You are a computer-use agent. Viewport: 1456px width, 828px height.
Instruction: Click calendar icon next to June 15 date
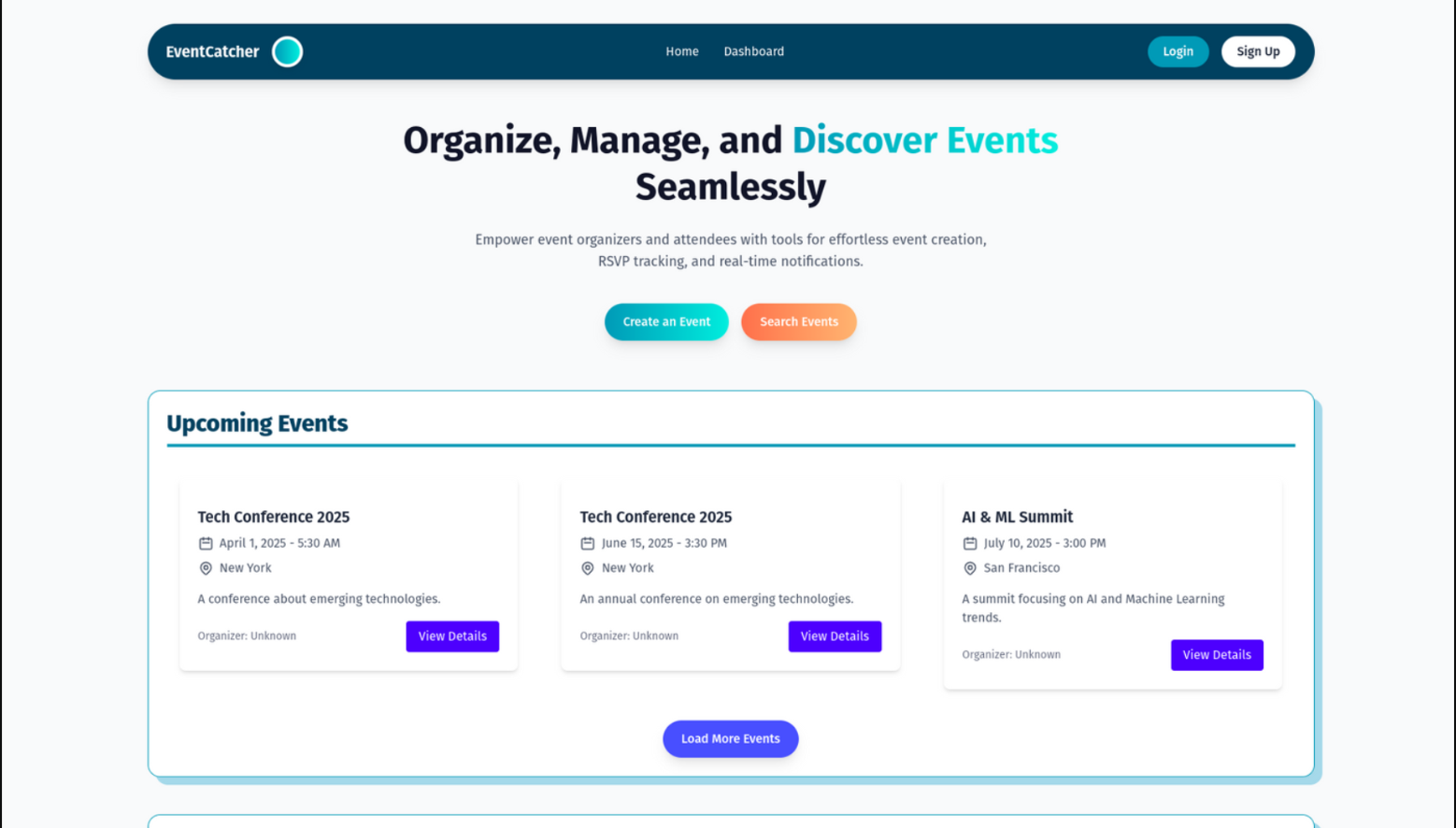588,543
